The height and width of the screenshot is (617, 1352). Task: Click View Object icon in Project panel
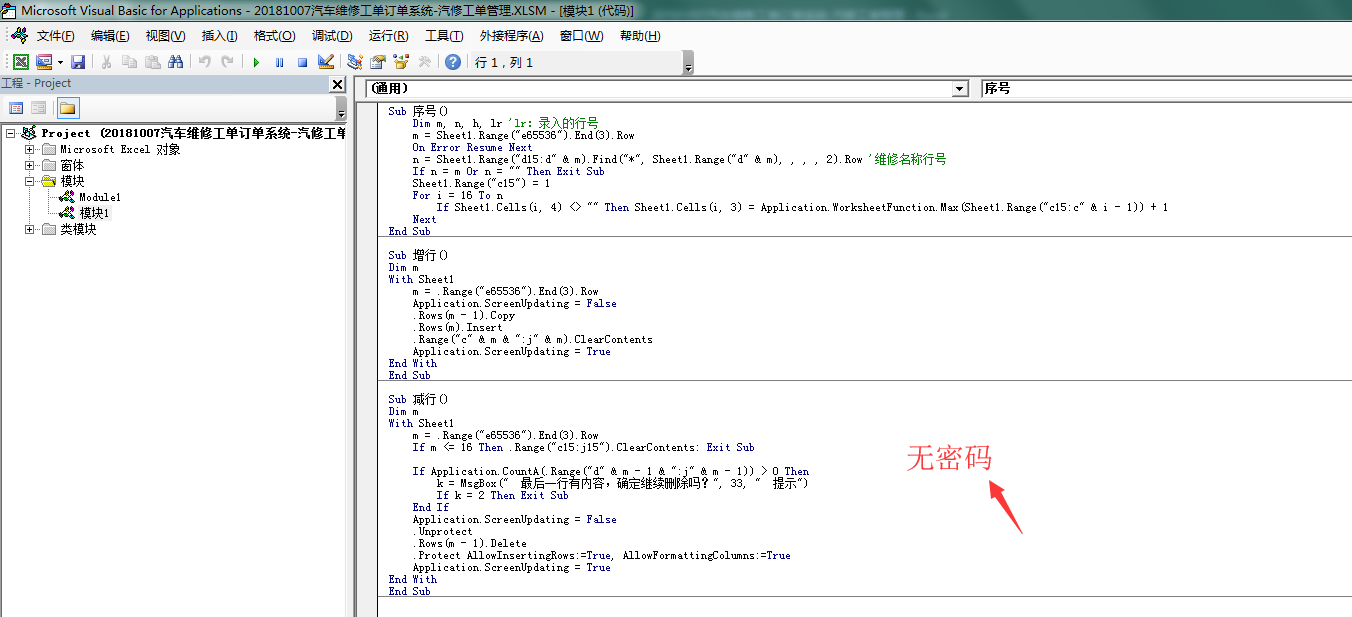38,108
